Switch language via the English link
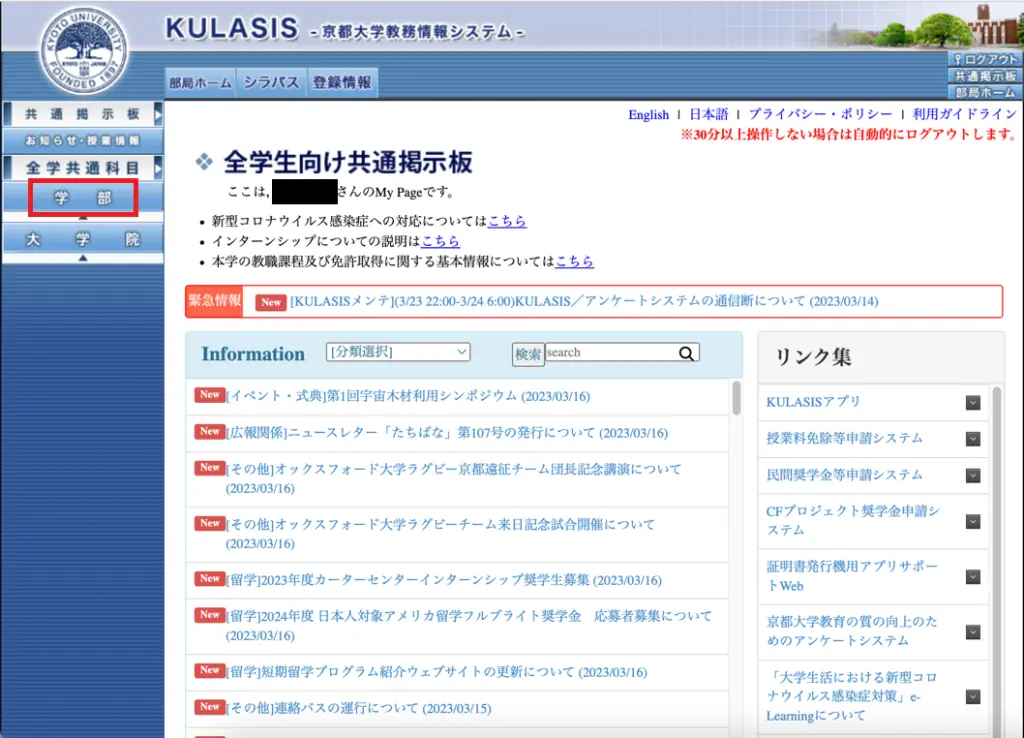1024x738 pixels. pyautogui.click(x=648, y=115)
